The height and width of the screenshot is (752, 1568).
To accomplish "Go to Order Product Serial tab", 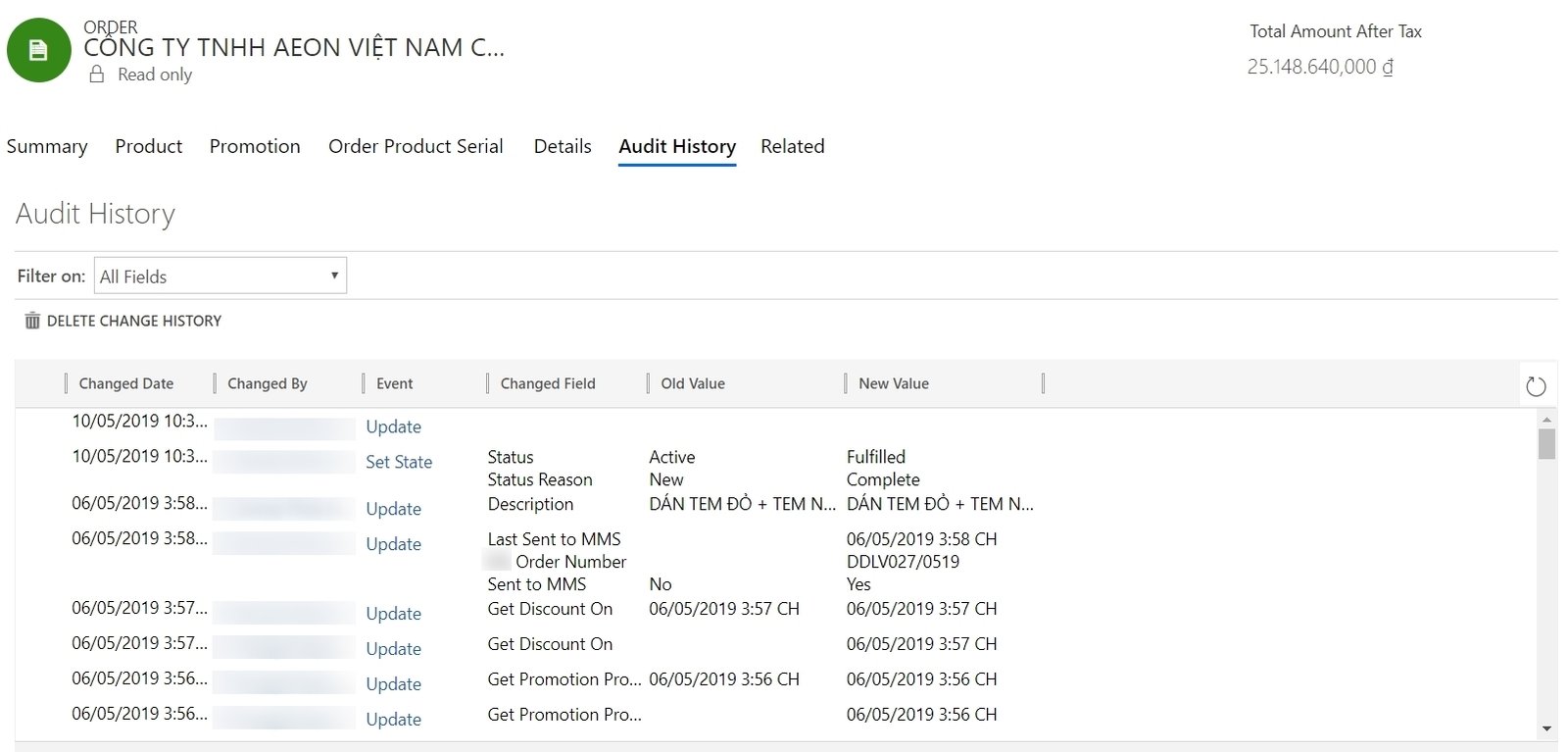I will (x=416, y=146).
